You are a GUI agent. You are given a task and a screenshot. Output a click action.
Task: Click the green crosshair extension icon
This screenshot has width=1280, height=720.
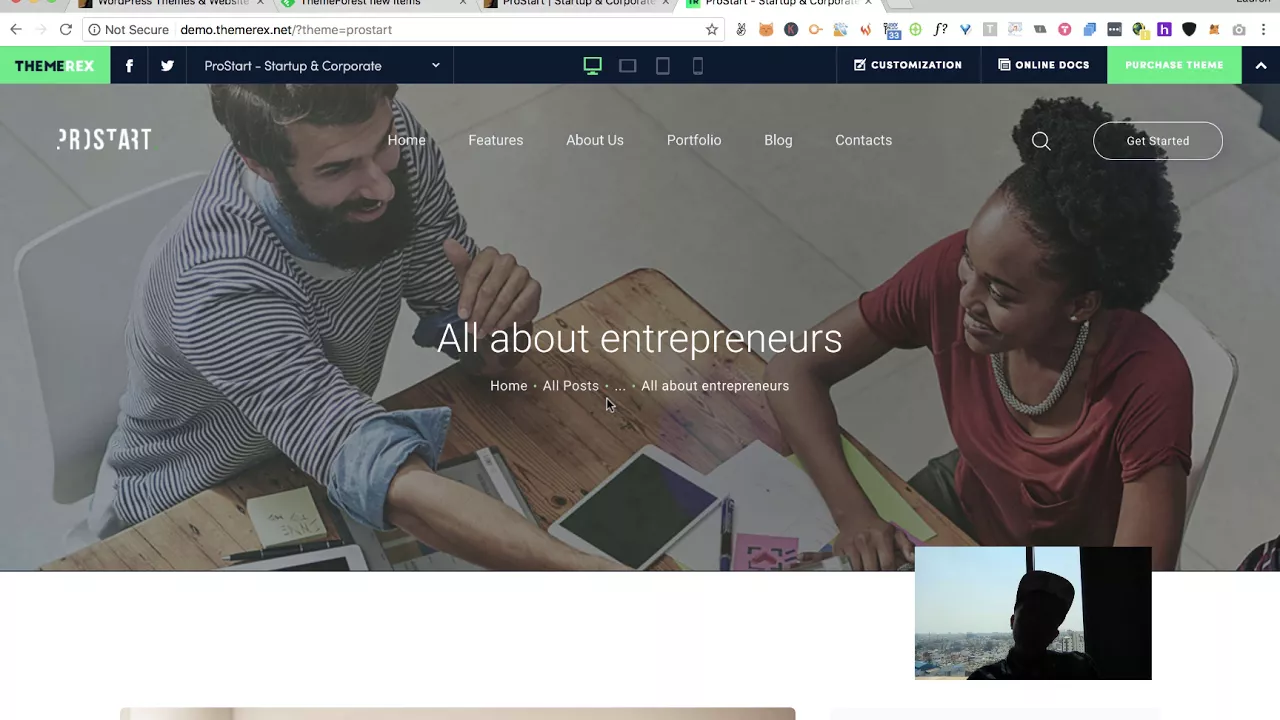pyautogui.click(x=915, y=30)
